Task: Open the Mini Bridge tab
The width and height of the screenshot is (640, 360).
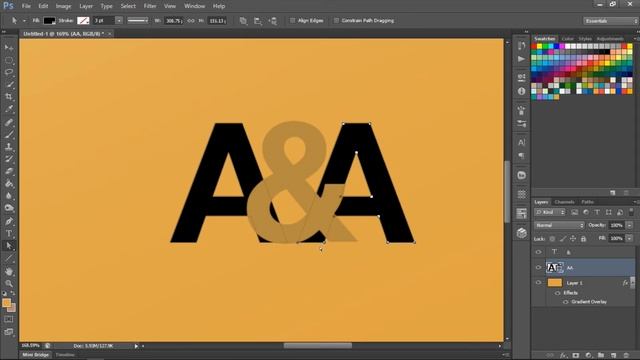Action: 36,355
